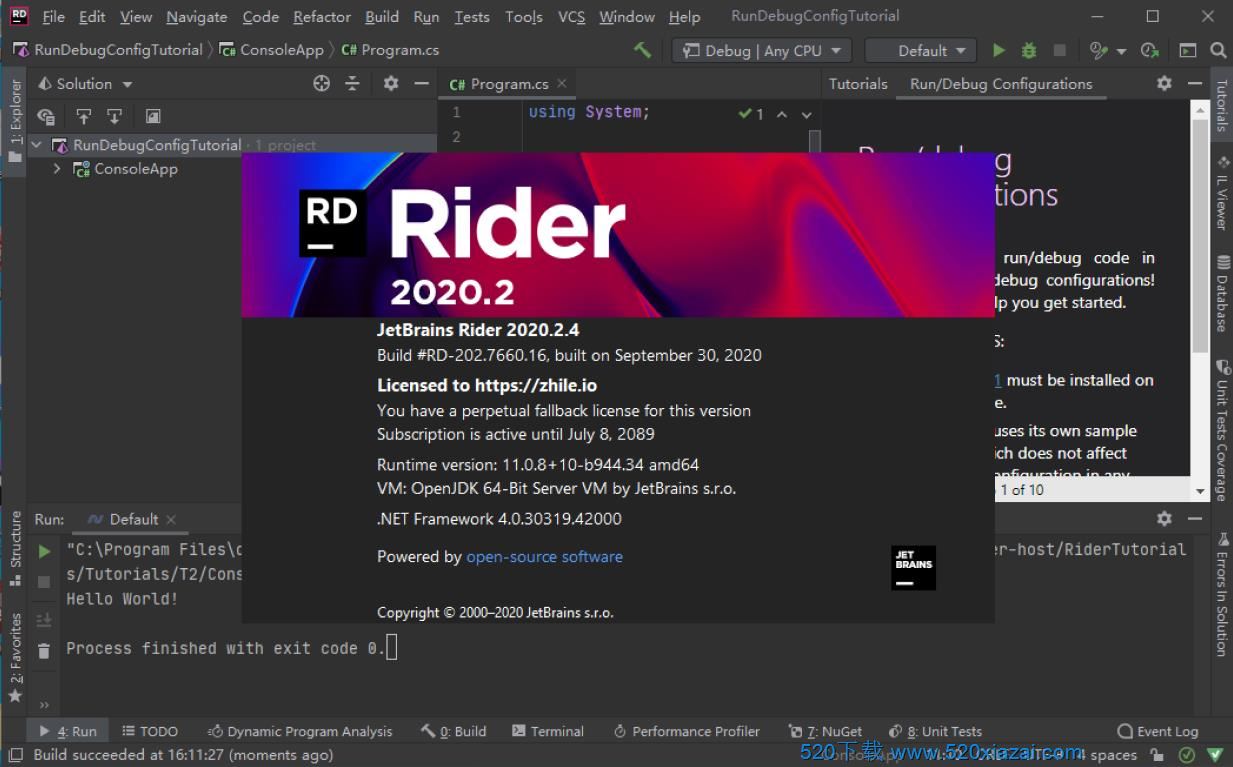Click ConsoleApp in the breadcrumb bar

coord(271,50)
